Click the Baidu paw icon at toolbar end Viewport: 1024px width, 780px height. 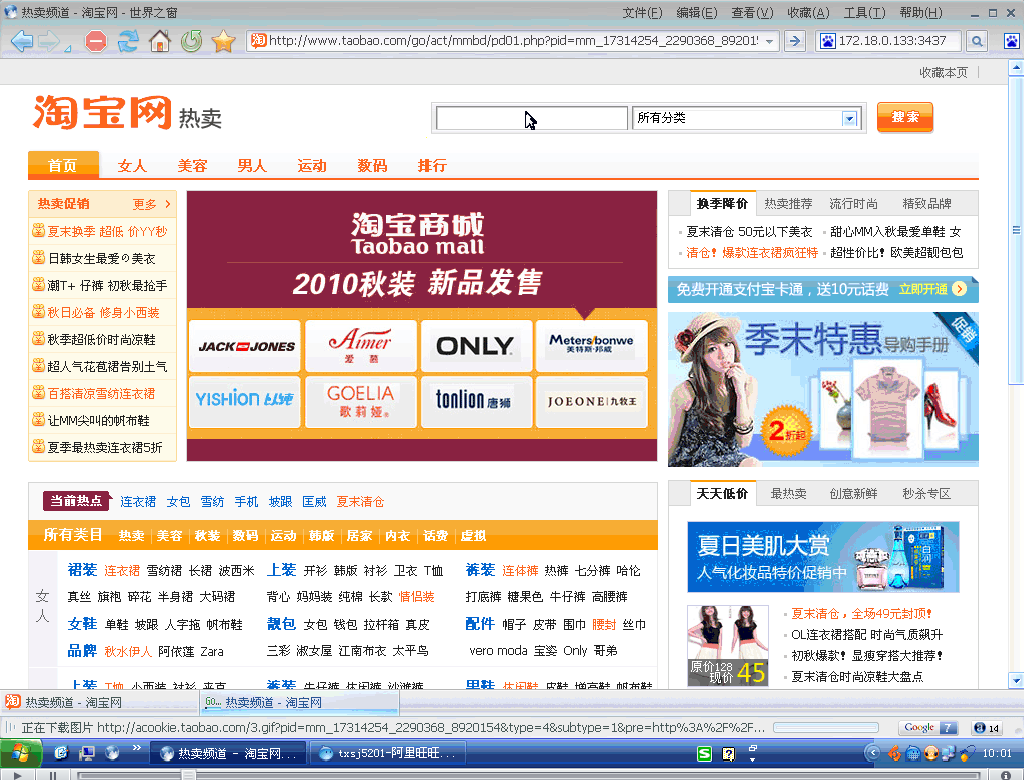click(x=1012, y=41)
